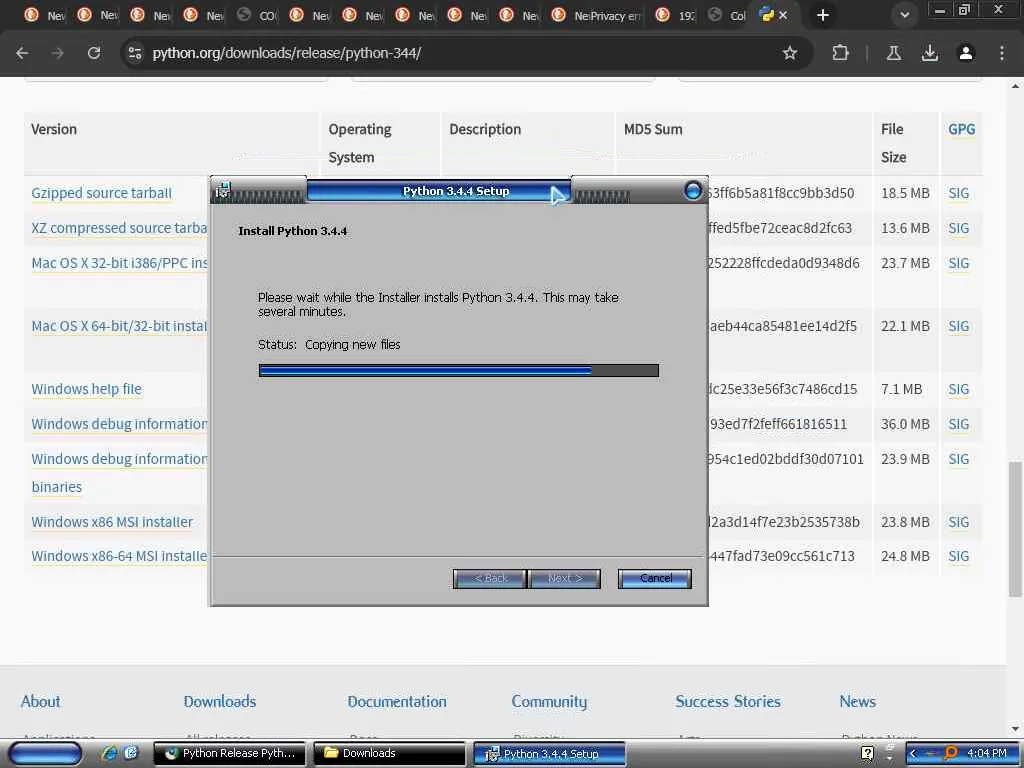Open the News footer link
The height and width of the screenshot is (768, 1024).
click(x=857, y=701)
